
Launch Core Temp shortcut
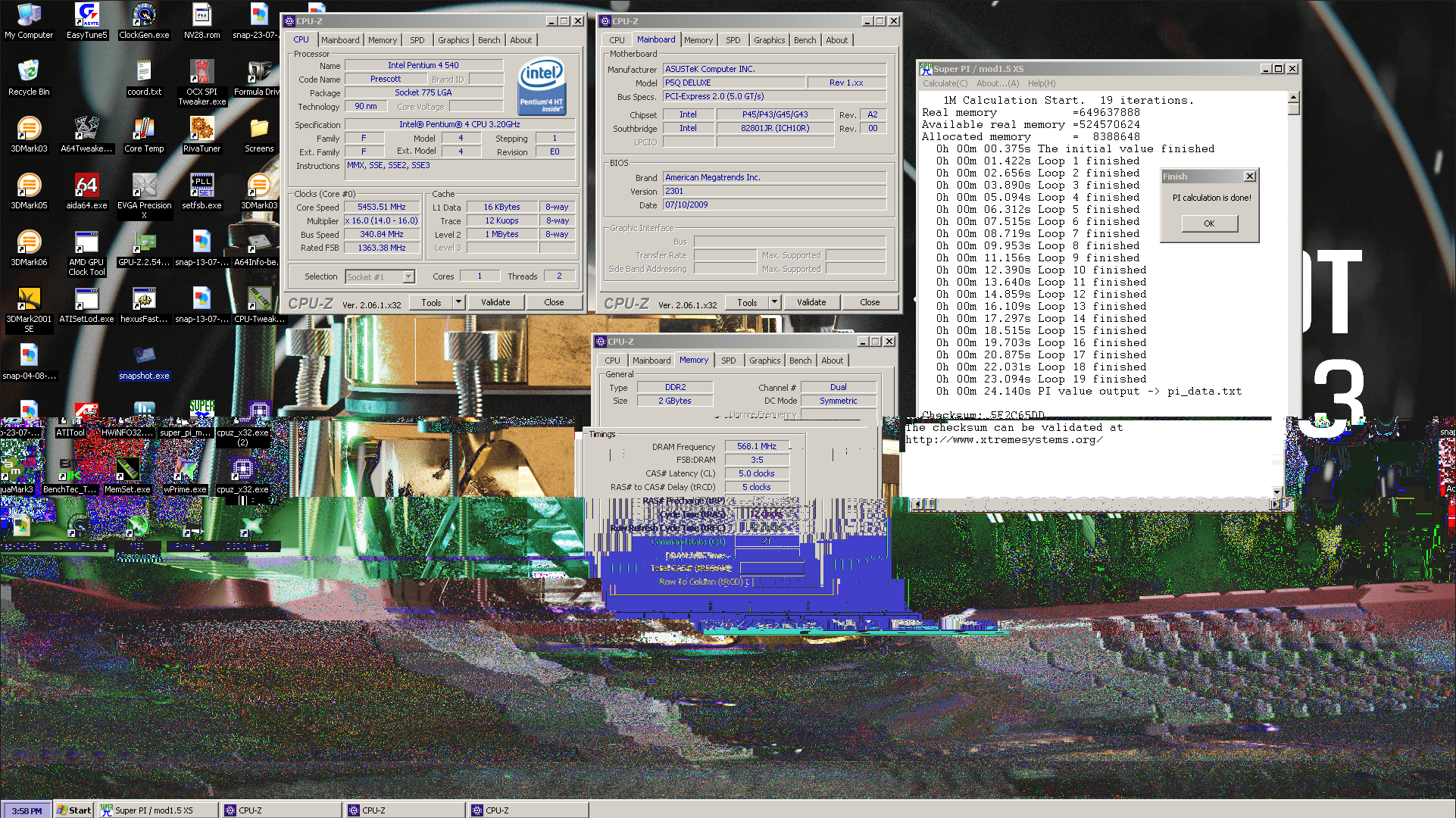point(144,135)
